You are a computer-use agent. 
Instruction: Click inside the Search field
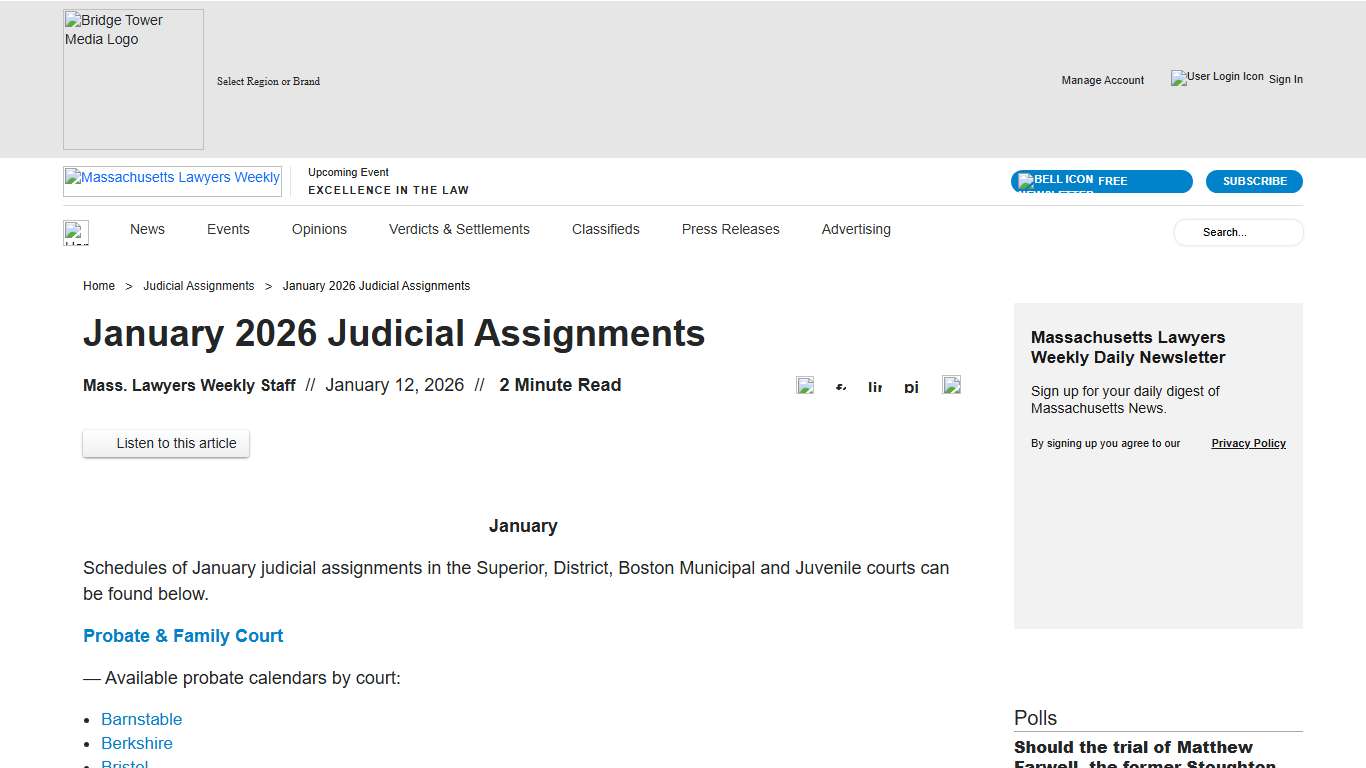tap(1238, 232)
